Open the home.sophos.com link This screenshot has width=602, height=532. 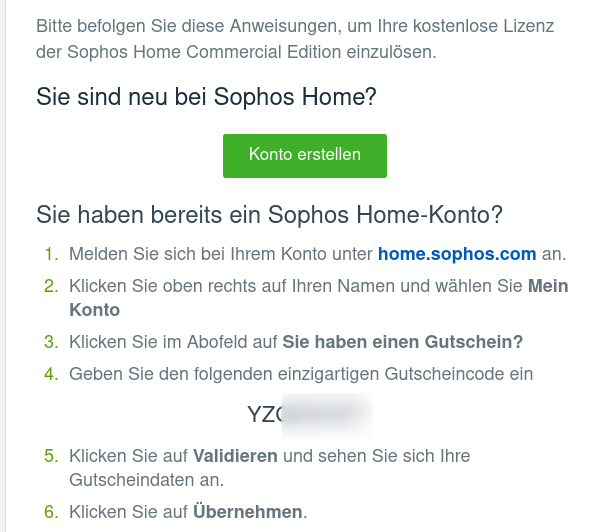(x=457, y=255)
